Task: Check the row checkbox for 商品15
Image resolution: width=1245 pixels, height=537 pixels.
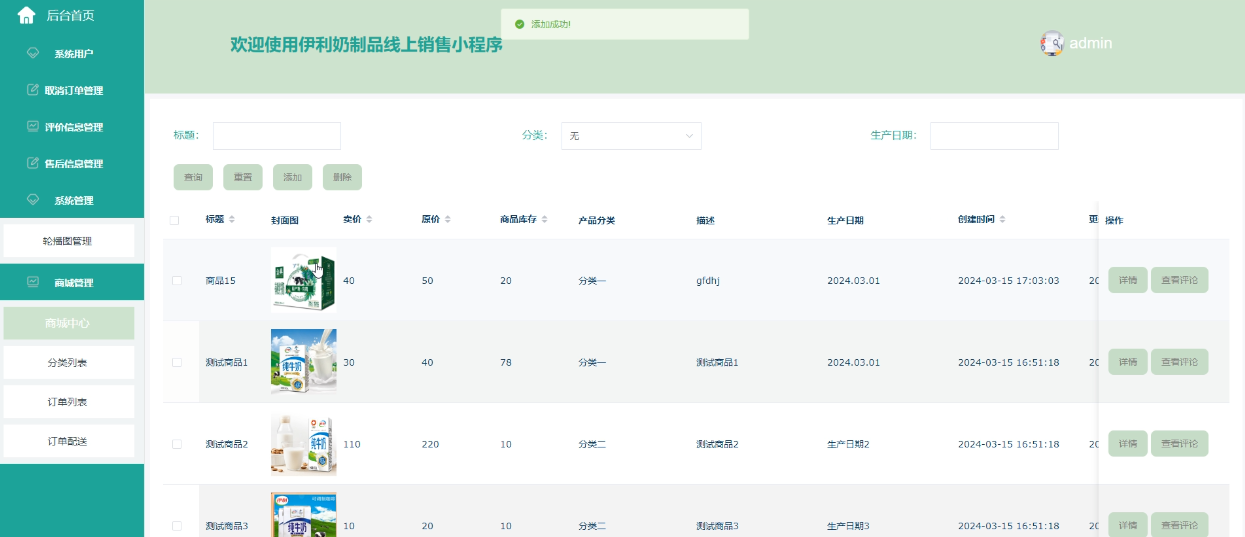Action: [177, 281]
